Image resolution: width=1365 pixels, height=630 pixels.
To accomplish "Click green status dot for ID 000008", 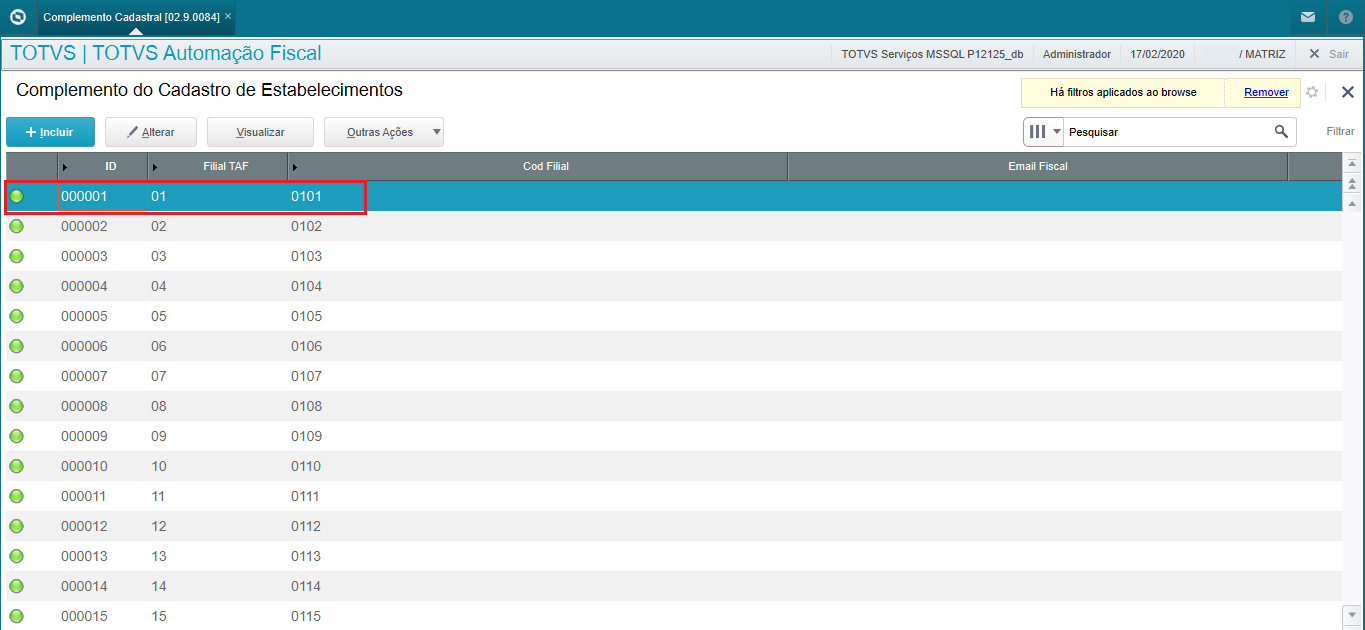I will point(16,406).
